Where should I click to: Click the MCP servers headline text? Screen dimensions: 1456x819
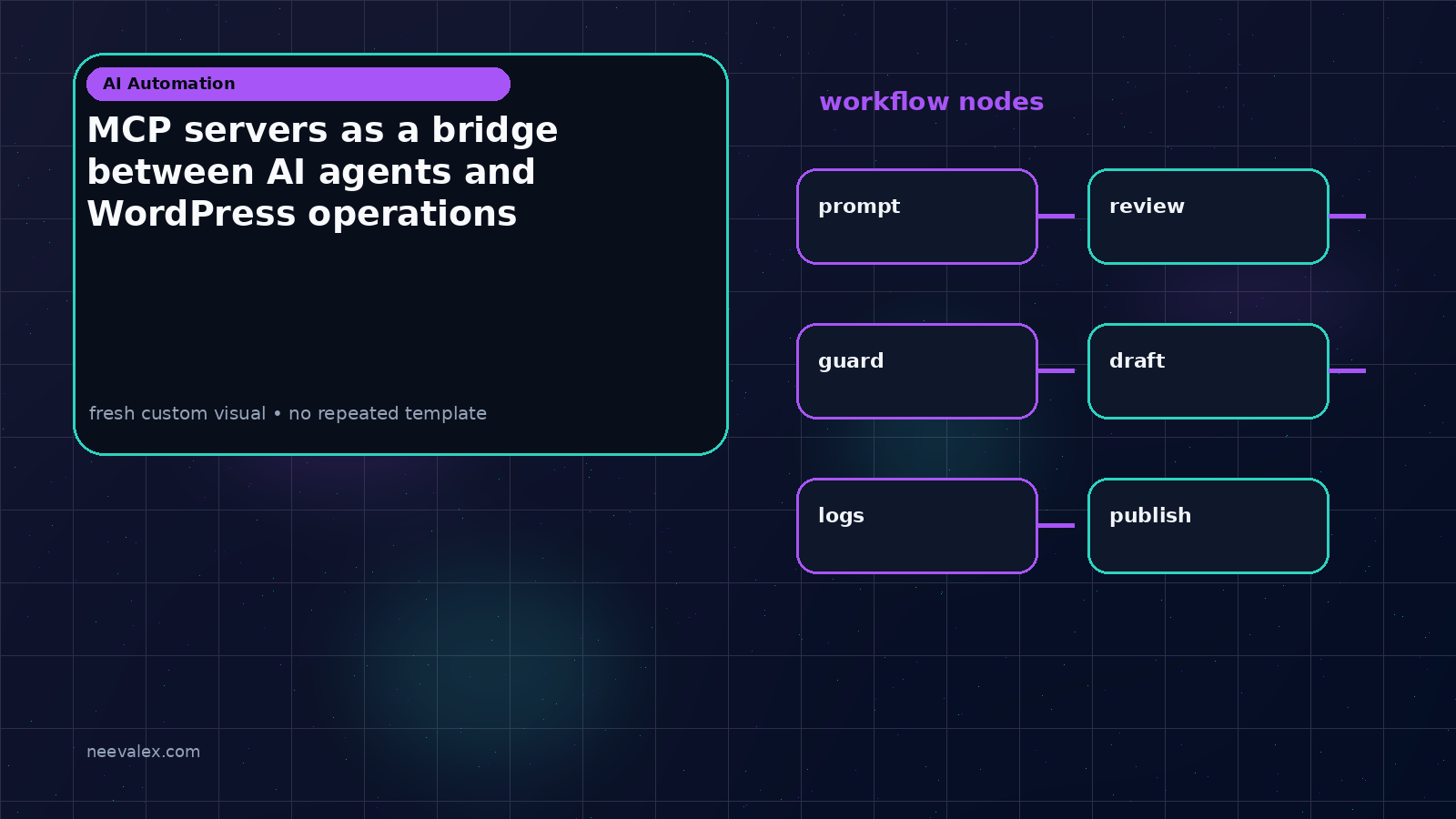322,172
